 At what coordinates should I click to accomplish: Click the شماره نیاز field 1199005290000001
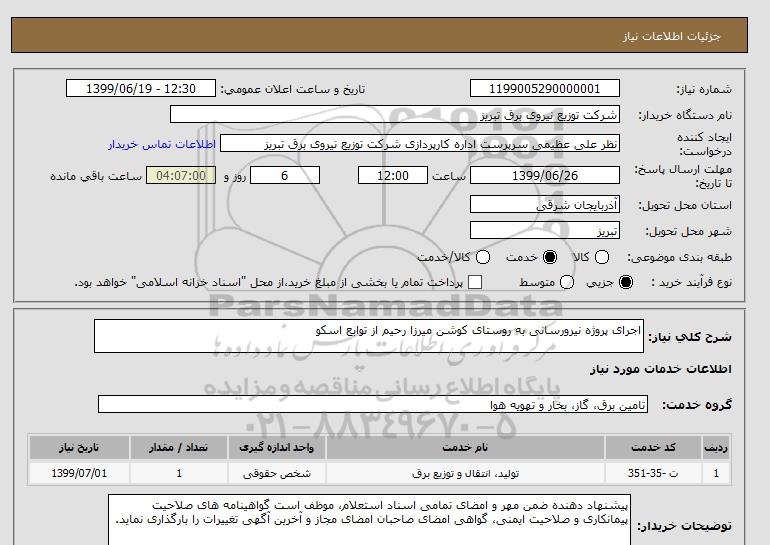pos(545,88)
